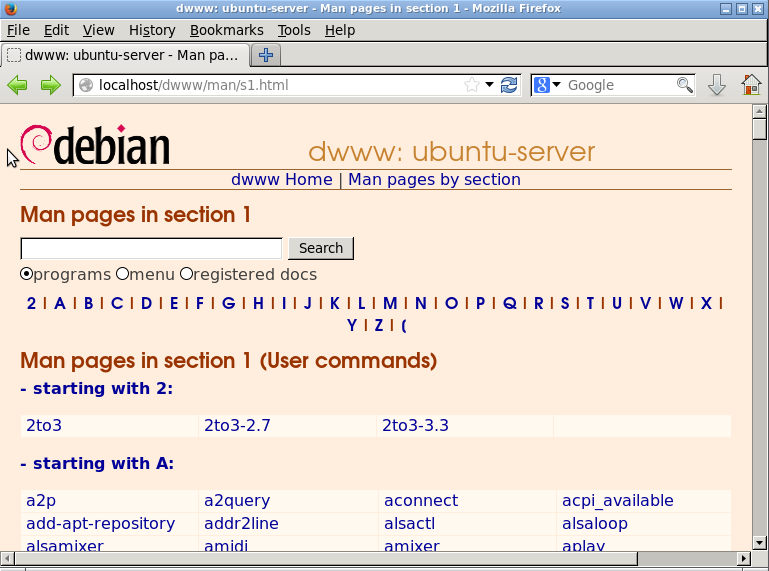This screenshot has height=571, width=769.
Task: Click the reload page icon
Action: [x=509, y=85]
